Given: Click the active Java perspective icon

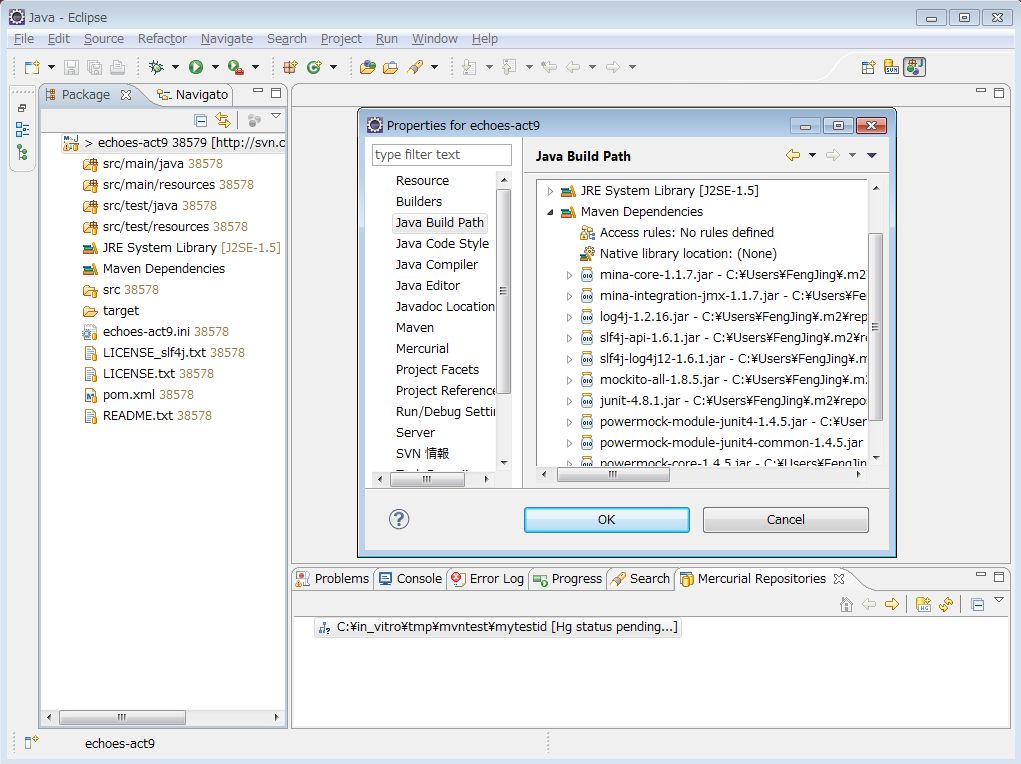Looking at the screenshot, I should pyautogui.click(x=914, y=67).
